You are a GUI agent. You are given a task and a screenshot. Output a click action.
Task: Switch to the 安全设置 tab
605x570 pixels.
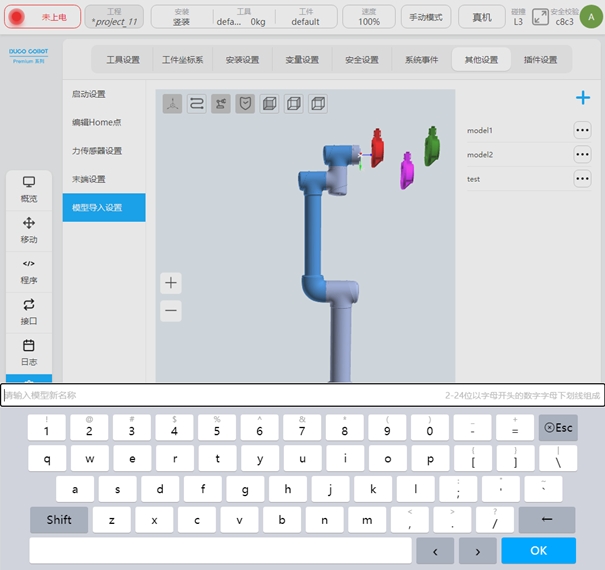point(361,60)
